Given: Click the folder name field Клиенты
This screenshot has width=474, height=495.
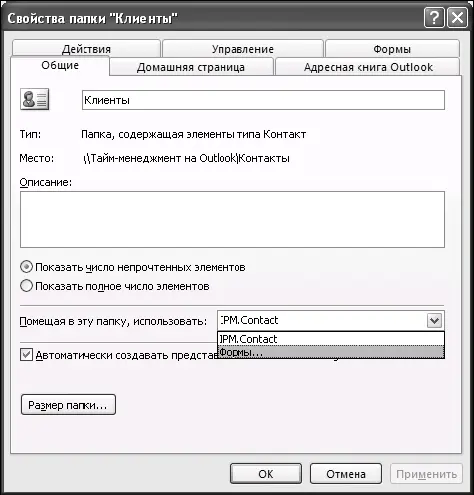Looking at the screenshot, I should click(x=263, y=100).
